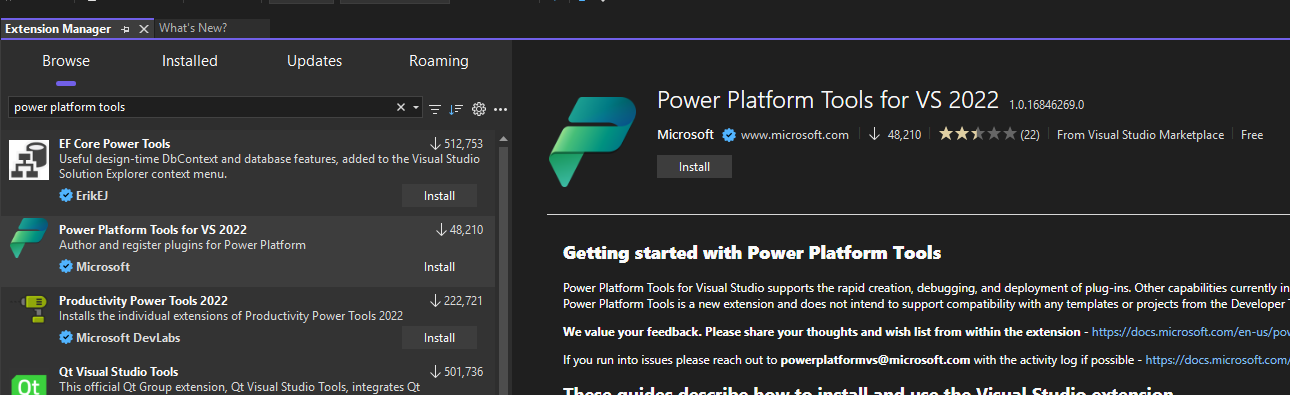
Task: Open the Browse tab
Action: point(66,61)
